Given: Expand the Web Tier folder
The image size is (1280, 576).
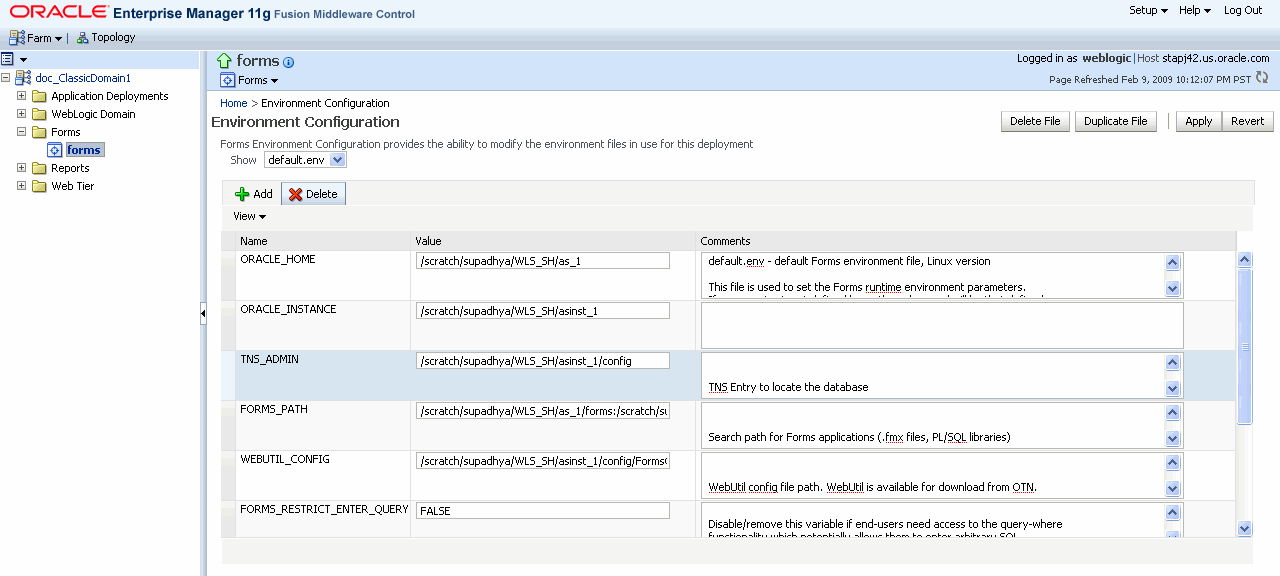Looking at the screenshot, I should tap(22, 186).
